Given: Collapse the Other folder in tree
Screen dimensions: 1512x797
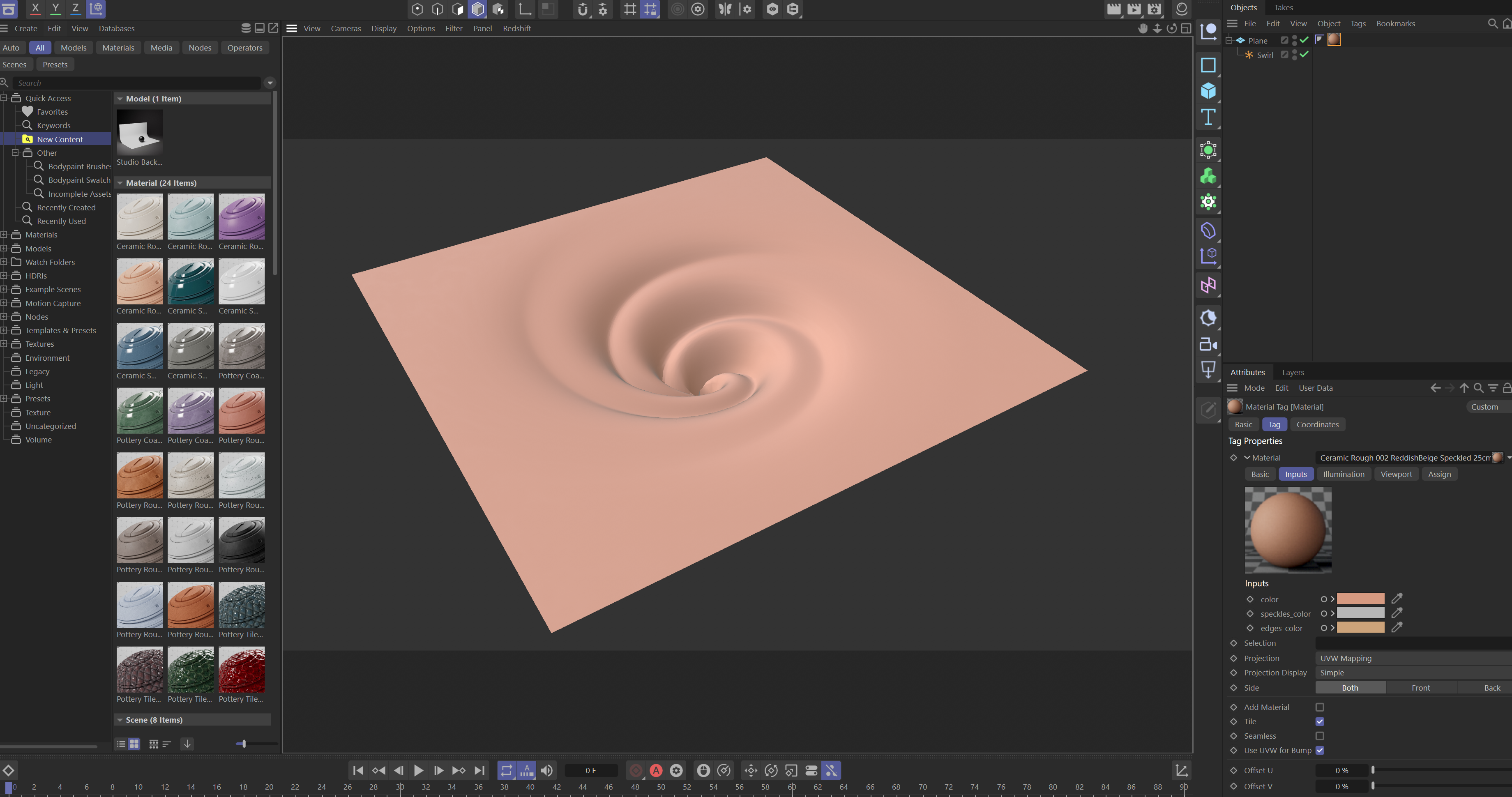Looking at the screenshot, I should pyautogui.click(x=15, y=152).
